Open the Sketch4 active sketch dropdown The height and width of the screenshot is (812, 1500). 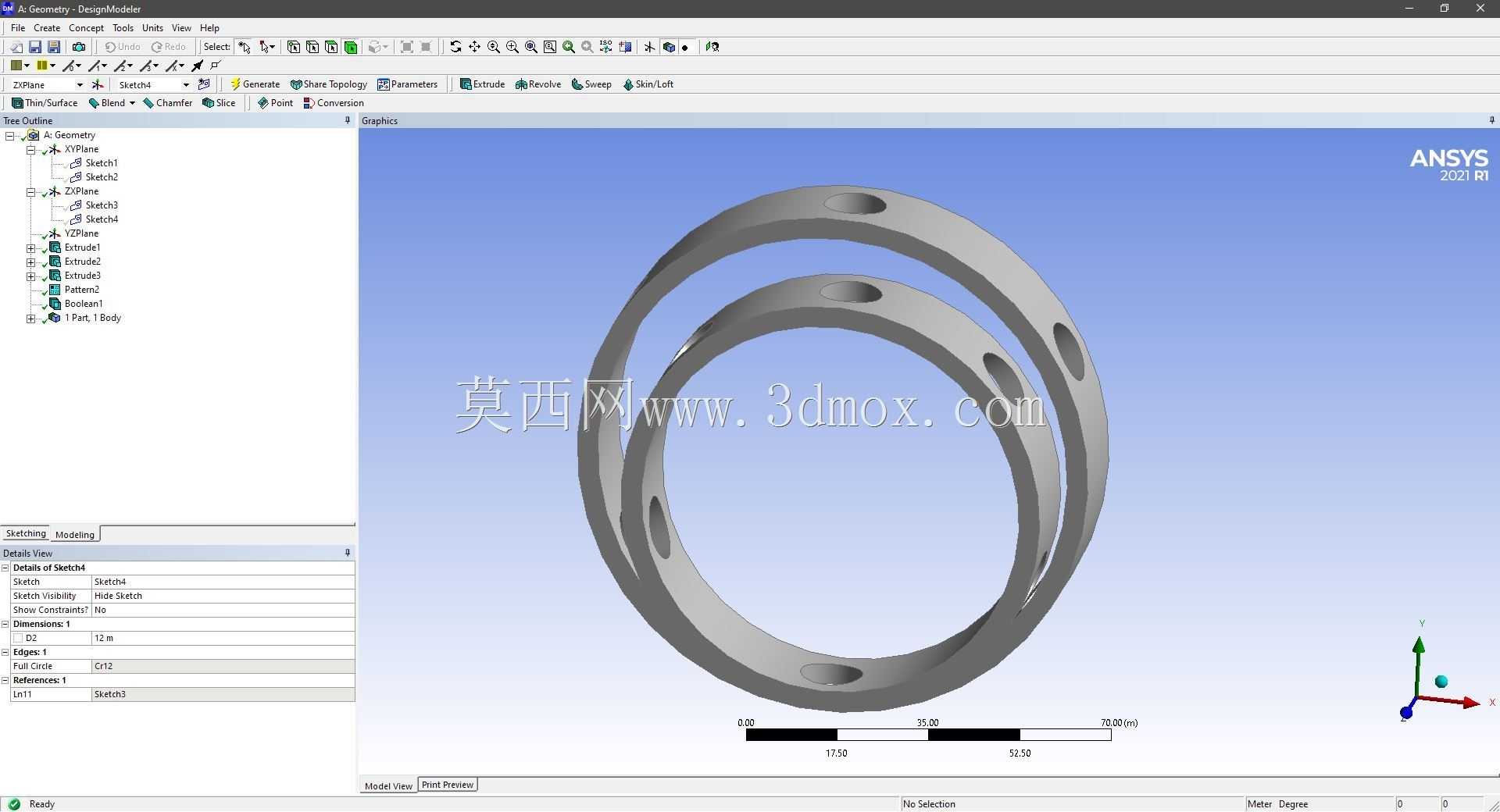pos(186,84)
